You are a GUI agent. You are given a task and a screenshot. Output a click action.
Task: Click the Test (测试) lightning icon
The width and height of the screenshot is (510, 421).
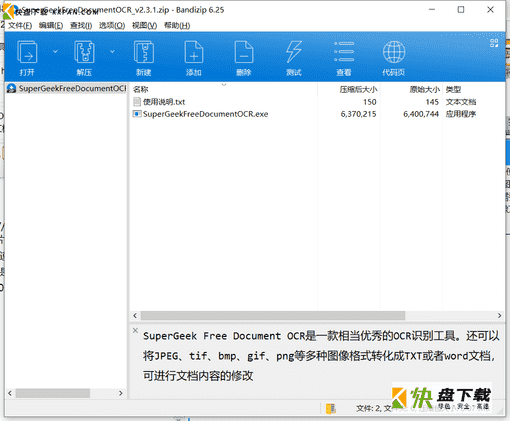(294, 52)
